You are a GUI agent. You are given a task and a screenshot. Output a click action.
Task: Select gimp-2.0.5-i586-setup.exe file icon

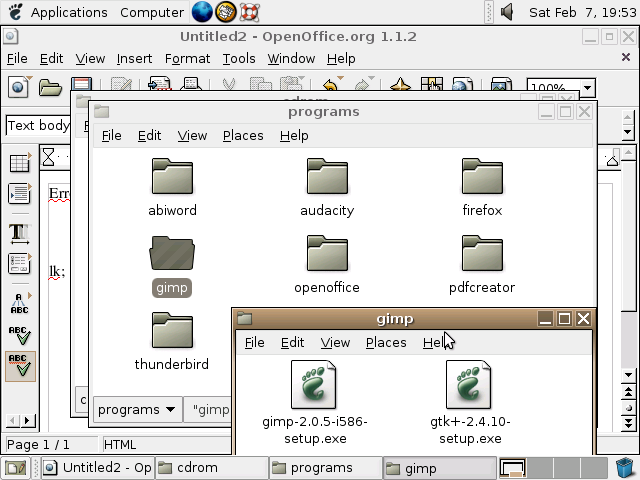coord(314,386)
